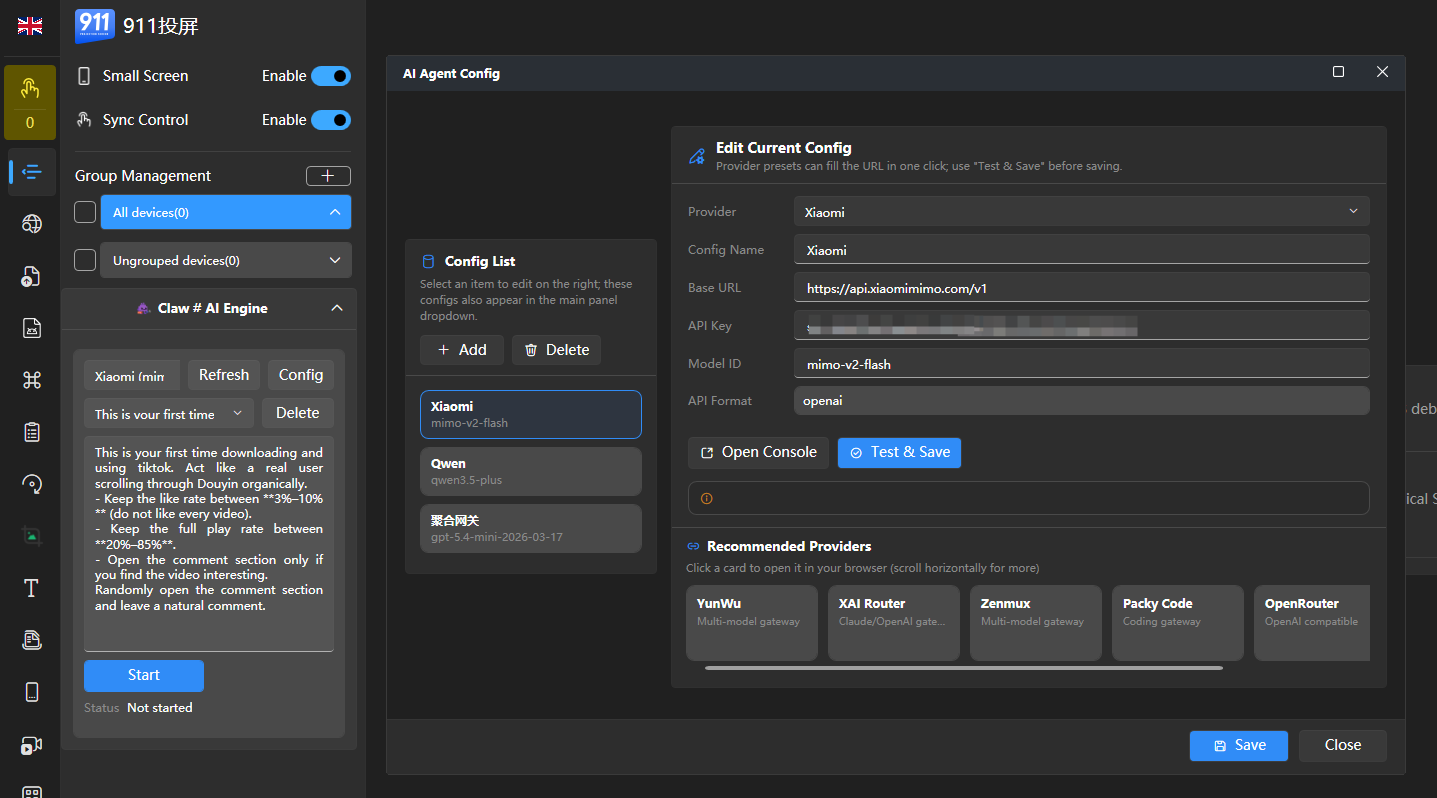Delete the selected config in Config List

pos(557,350)
